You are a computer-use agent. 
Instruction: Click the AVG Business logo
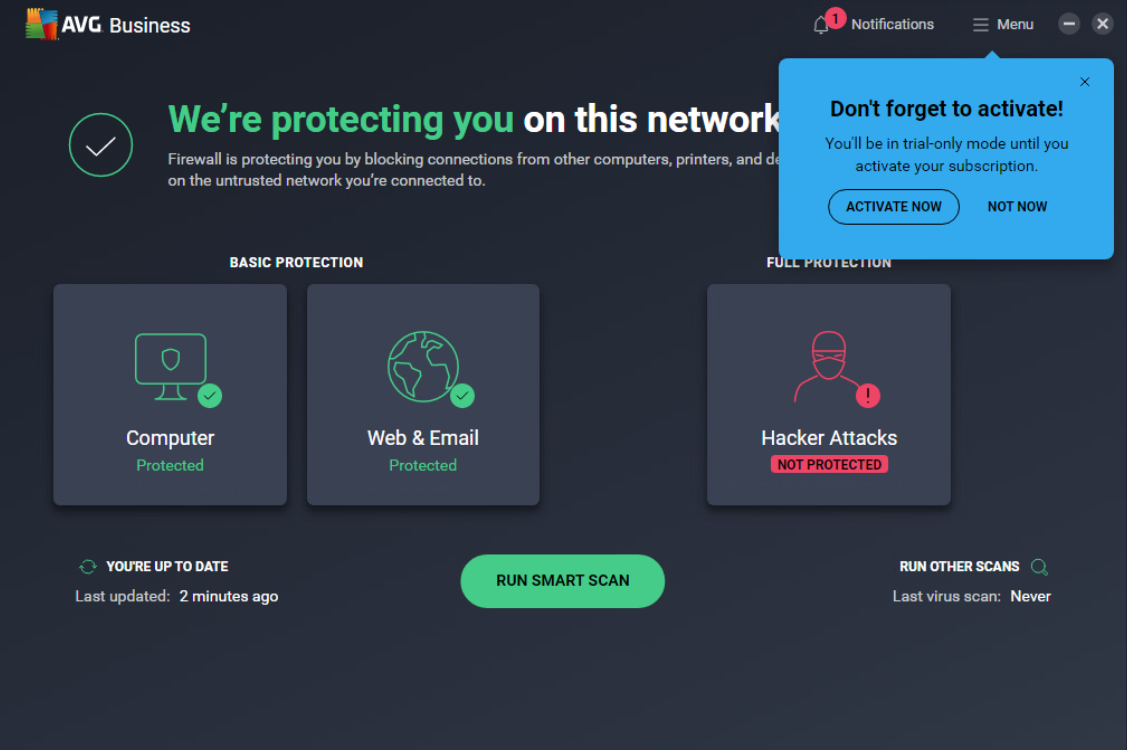point(105,24)
